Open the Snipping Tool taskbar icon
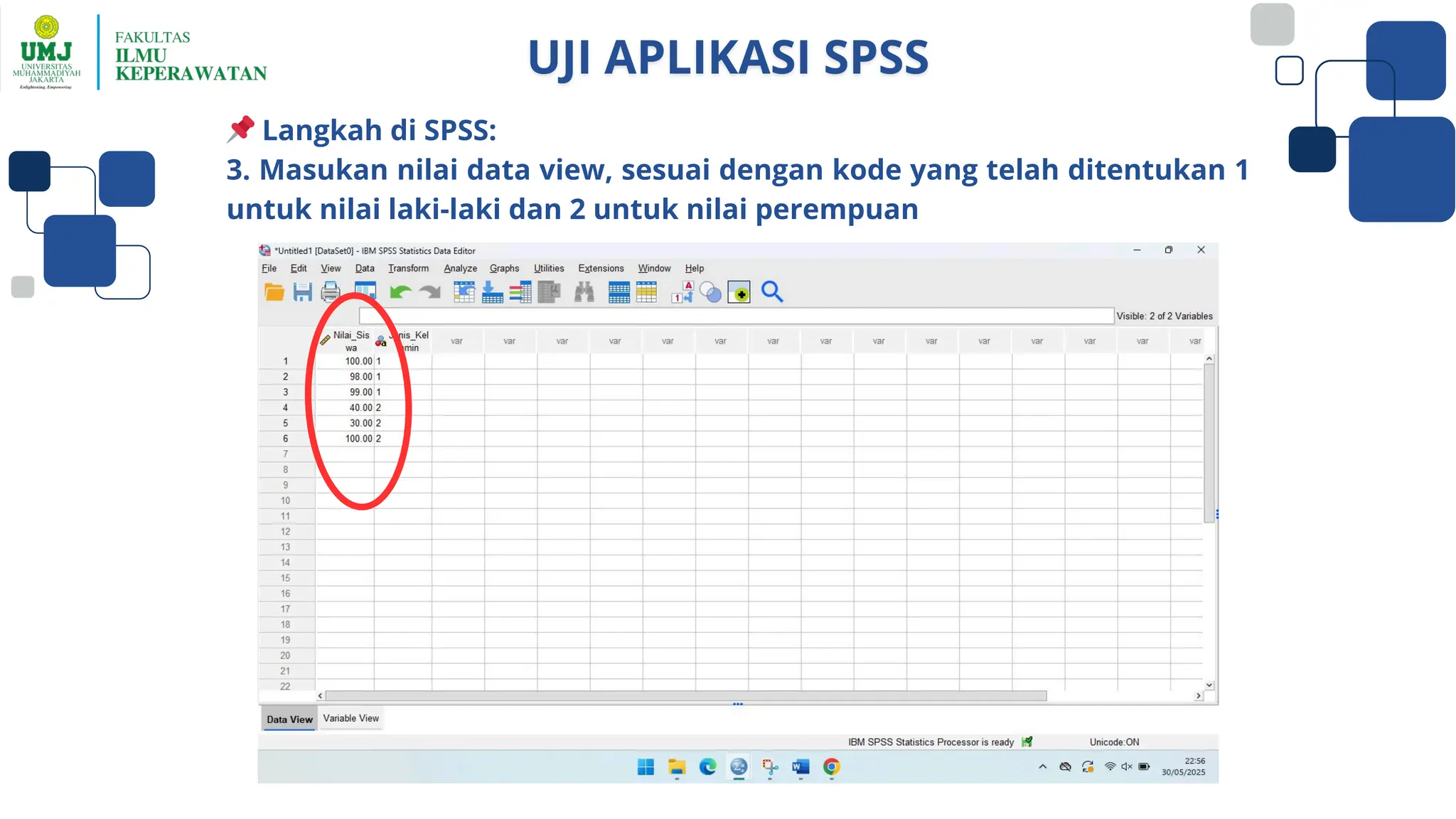 (770, 767)
